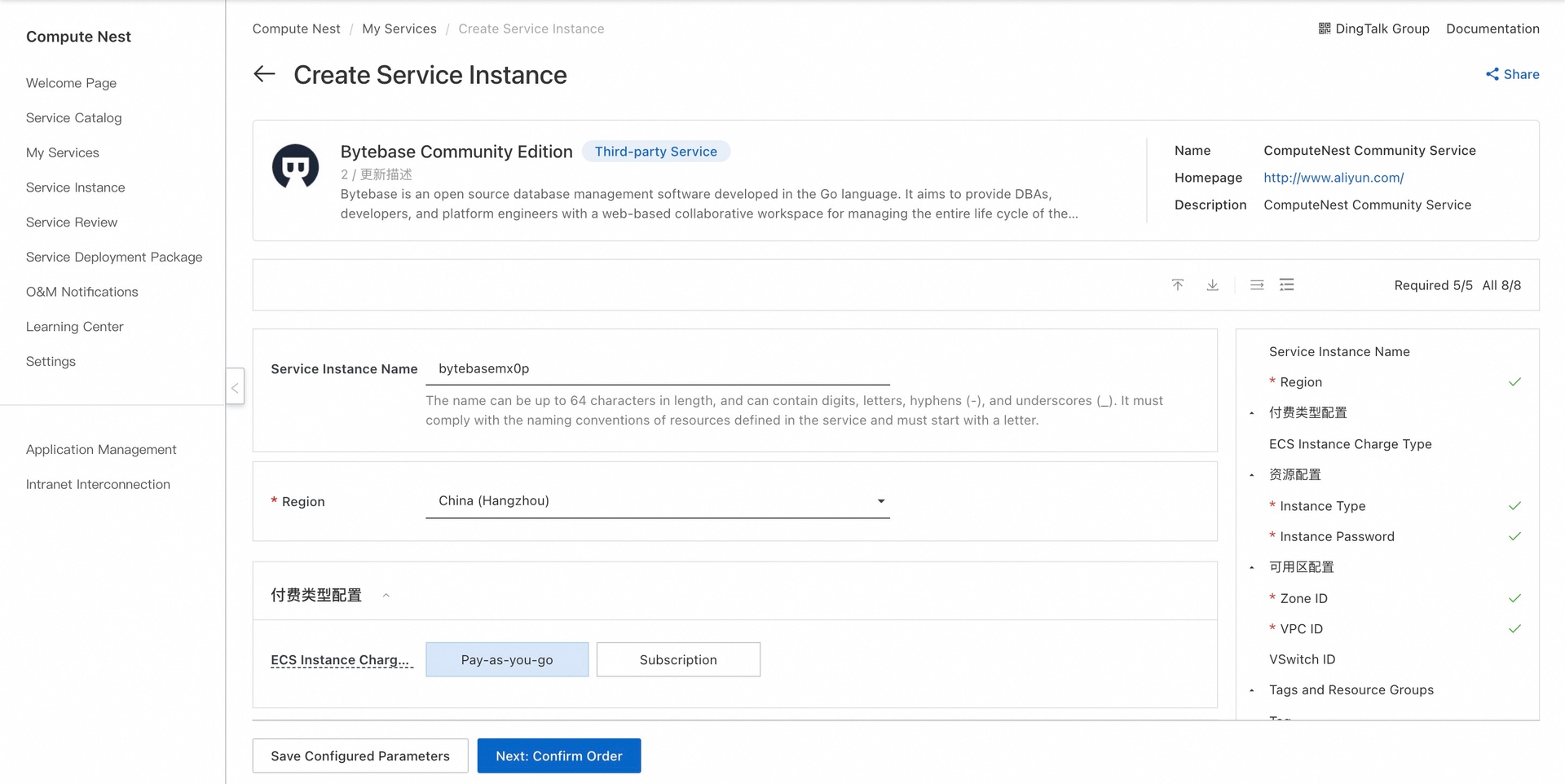Collapse Tags and Resource Groups in the outline
The width and height of the screenshot is (1565, 784).
(x=1252, y=690)
